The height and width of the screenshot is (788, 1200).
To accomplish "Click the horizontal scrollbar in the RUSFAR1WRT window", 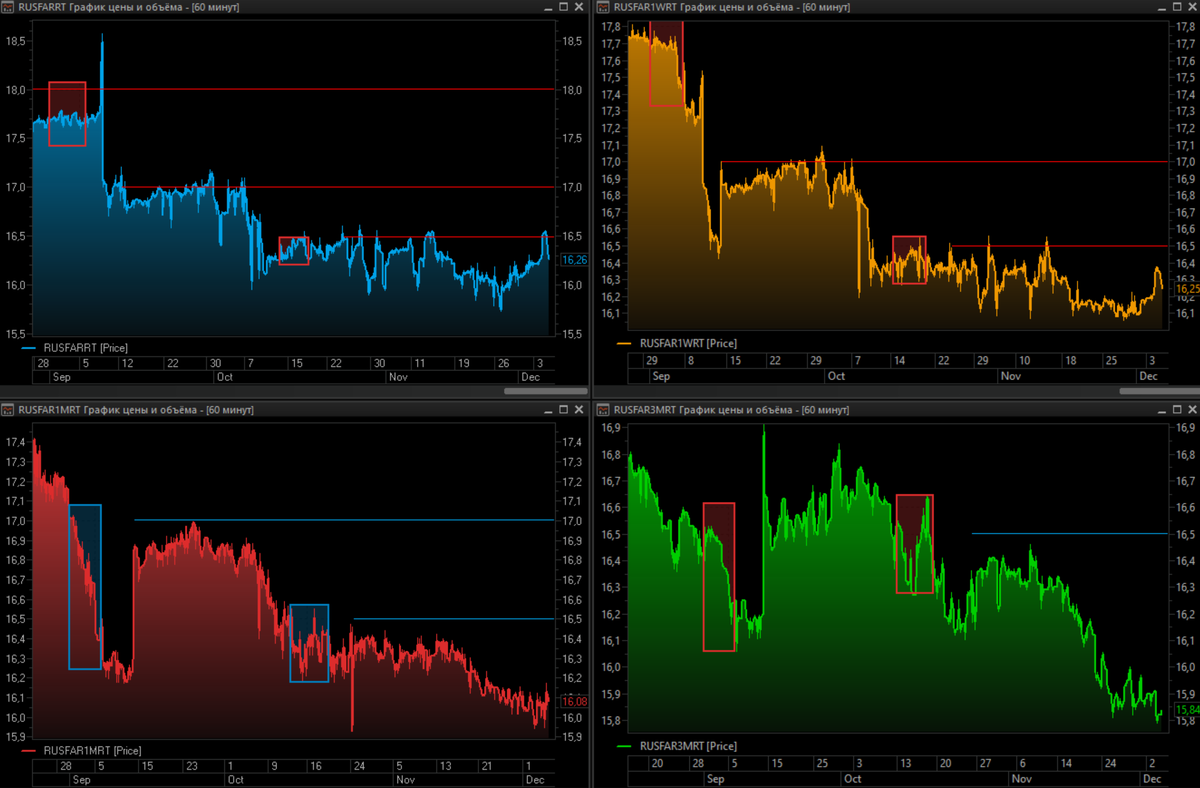I will [1160, 391].
